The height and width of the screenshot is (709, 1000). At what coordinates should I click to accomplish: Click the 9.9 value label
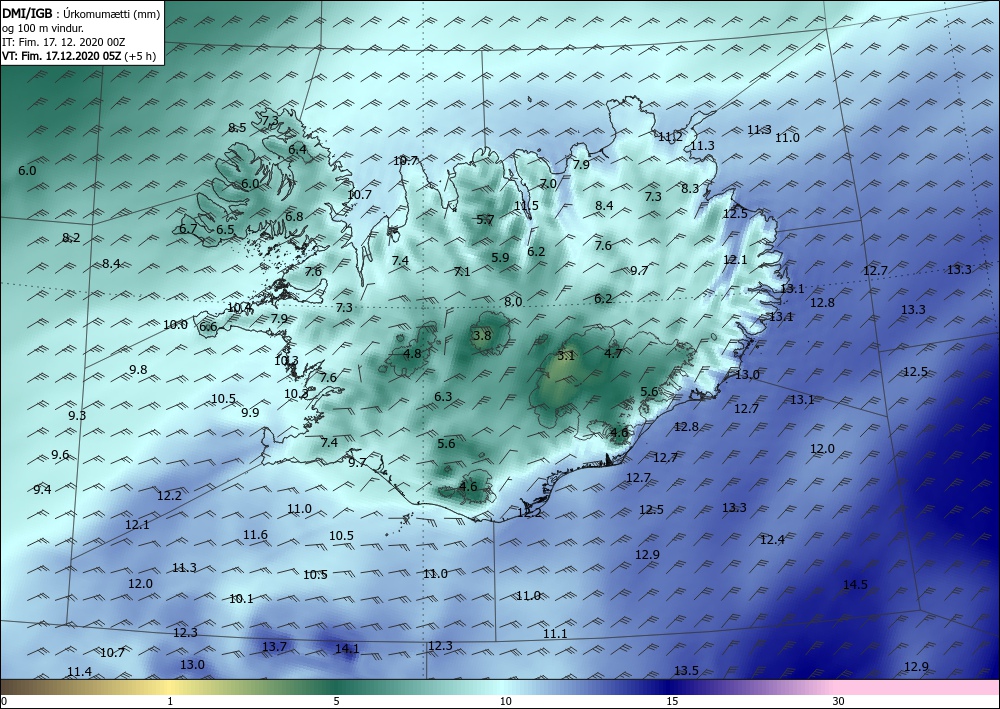(250, 413)
